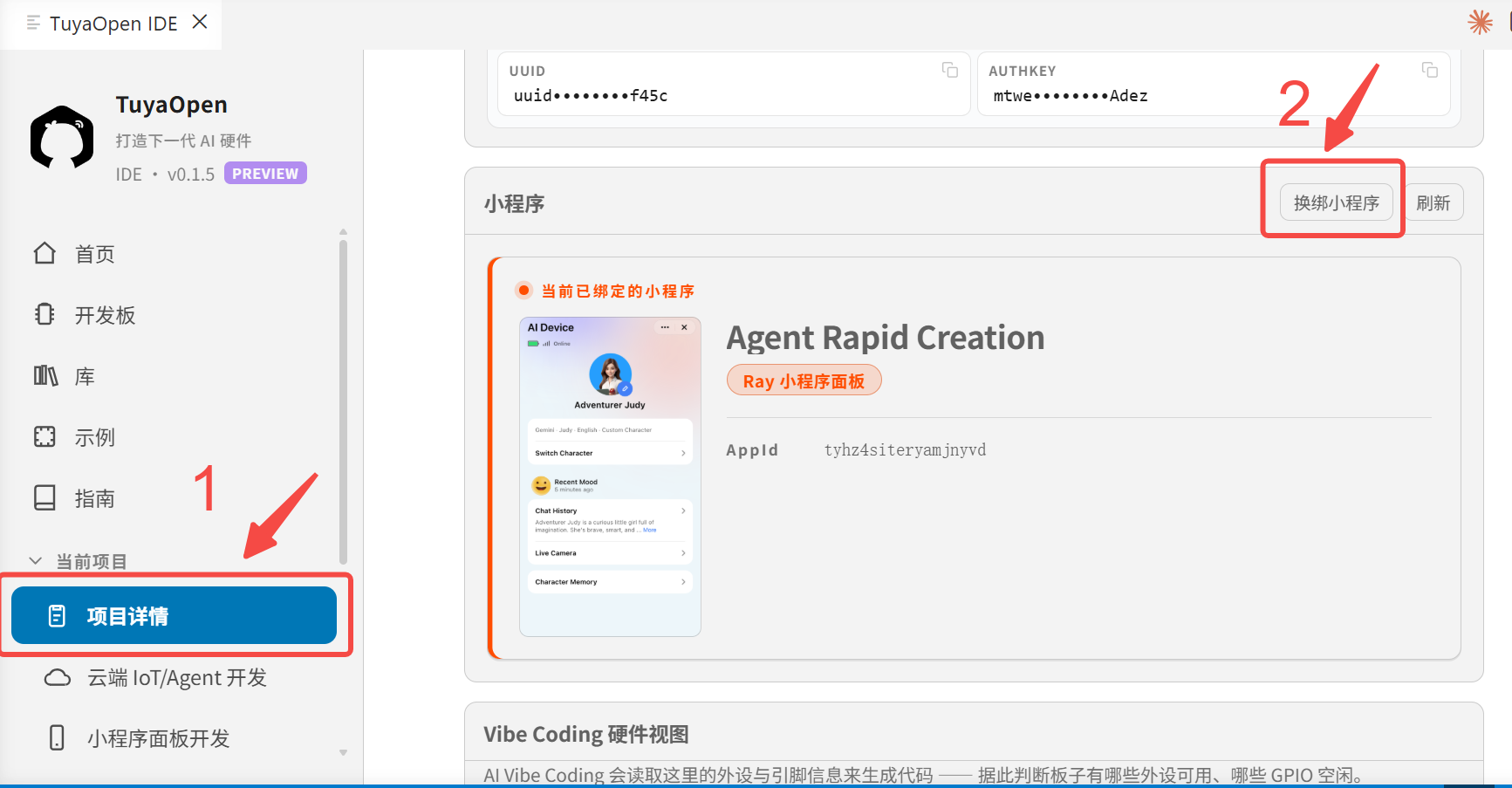Click the 换绑小程序 button
1512x788 pixels.
pyautogui.click(x=1336, y=202)
